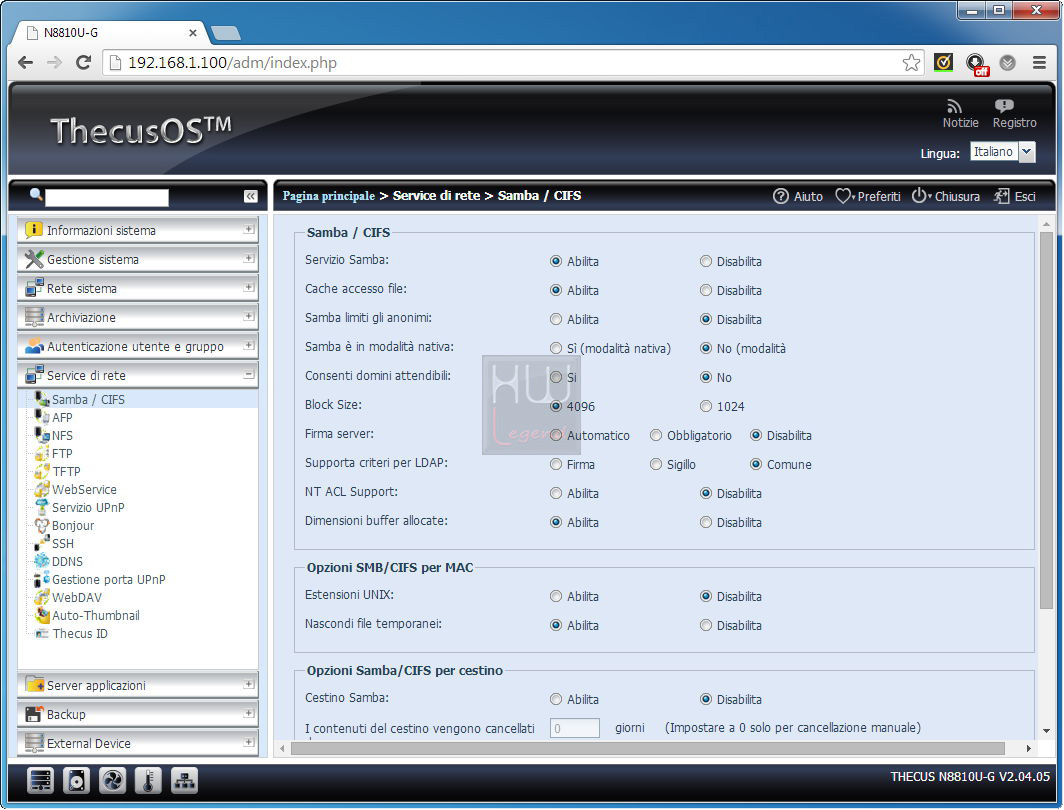The width and height of the screenshot is (1064, 810).
Task: Open Auto-Thumbnail settings
Action: pos(95,615)
